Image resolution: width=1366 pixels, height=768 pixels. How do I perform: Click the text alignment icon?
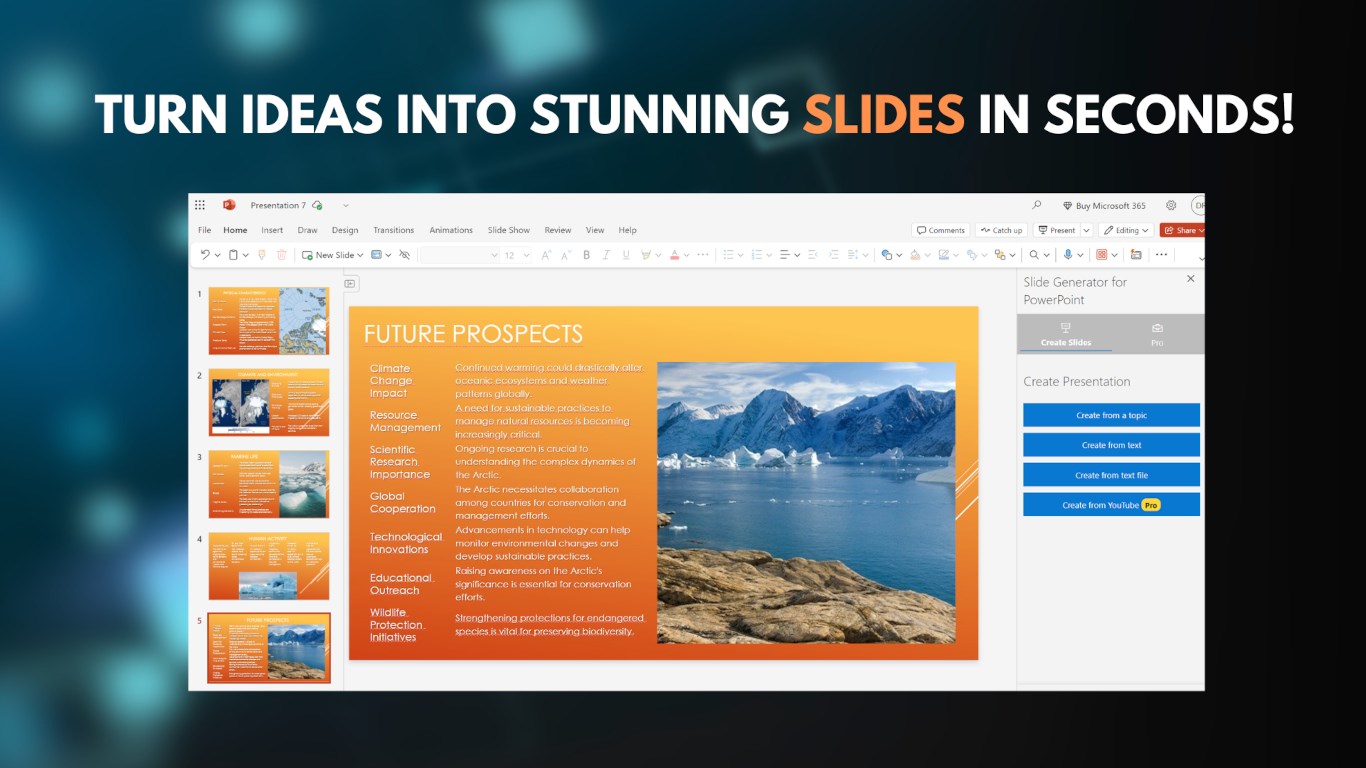pyautogui.click(x=784, y=255)
